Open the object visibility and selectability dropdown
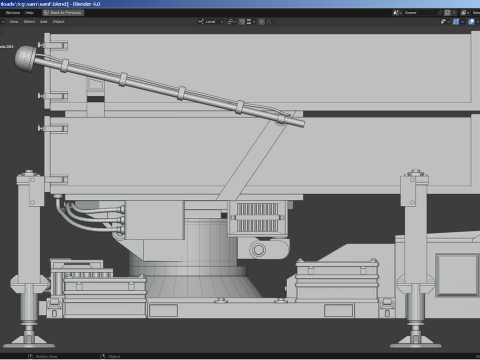Screen dimensions: 480x360 [445, 22]
